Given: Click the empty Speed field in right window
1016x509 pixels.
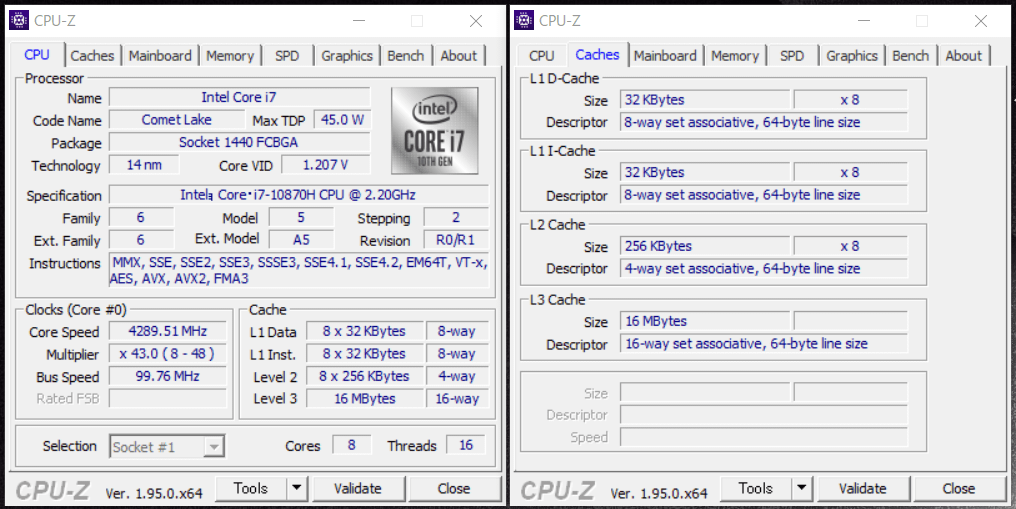Looking at the screenshot, I should pyautogui.click(x=764, y=437).
